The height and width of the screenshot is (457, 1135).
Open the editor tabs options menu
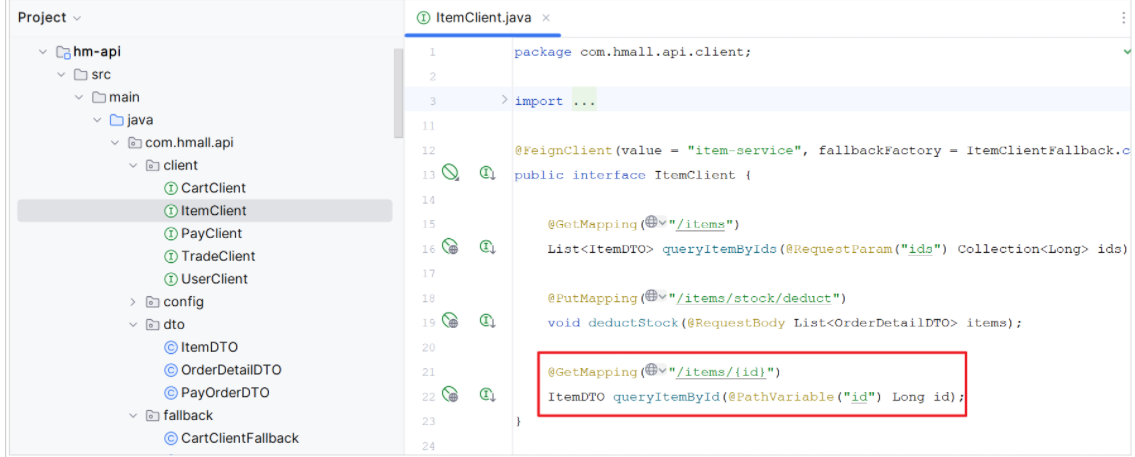(x=1123, y=18)
